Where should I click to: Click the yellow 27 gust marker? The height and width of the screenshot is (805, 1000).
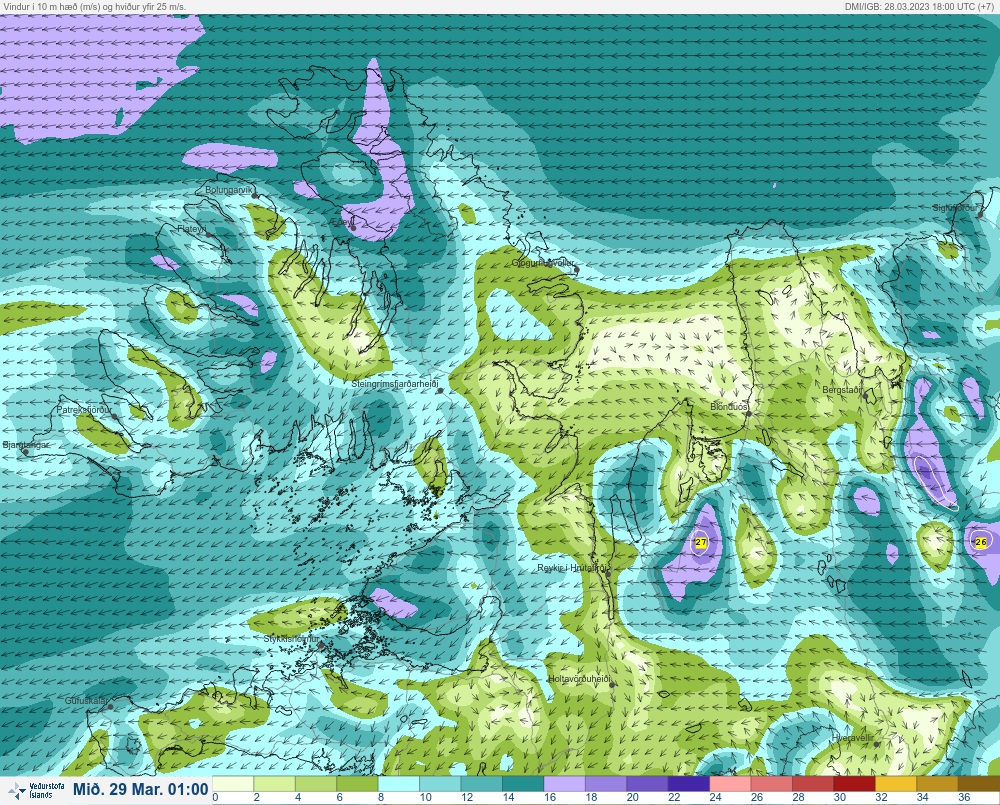point(700,543)
